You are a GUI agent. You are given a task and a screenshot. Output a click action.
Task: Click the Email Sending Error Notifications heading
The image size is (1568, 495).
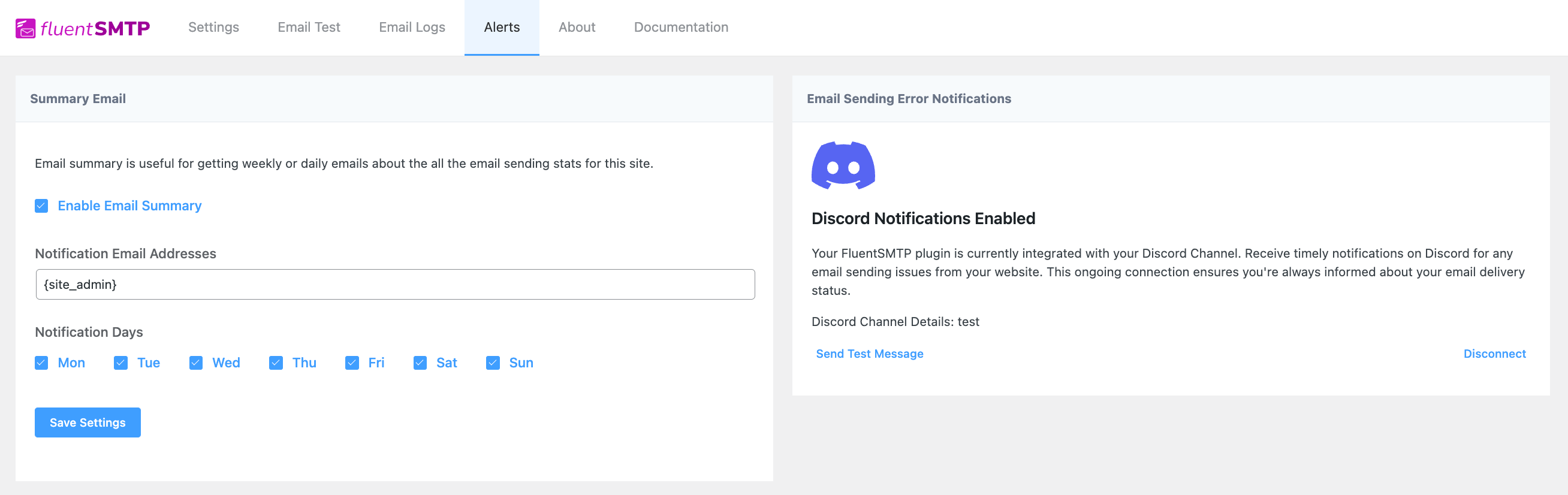909,99
